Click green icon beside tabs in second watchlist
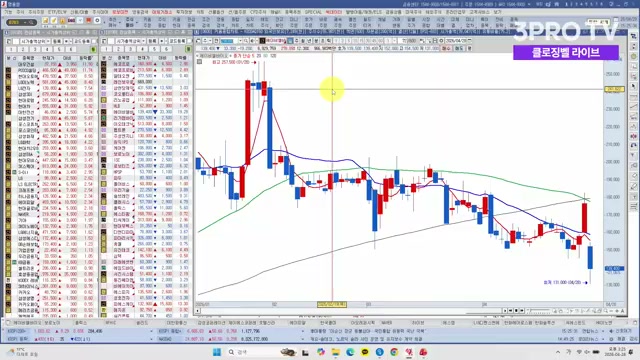Viewport: 640px width, 360px height. [x=189, y=49]
